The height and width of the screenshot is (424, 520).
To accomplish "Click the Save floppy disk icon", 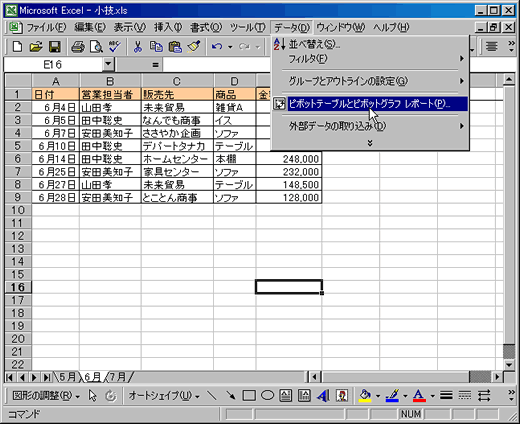I will (x=55, y=47).
